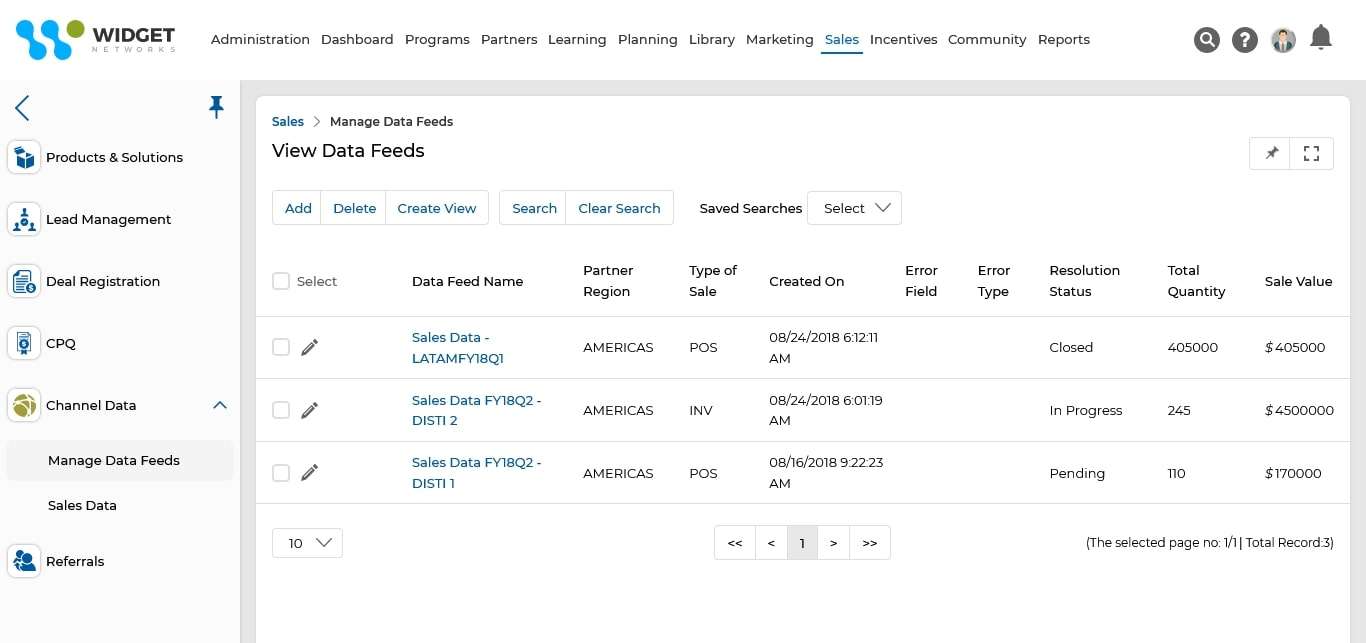Open the CPQ section icon
This screenshot has width=1366, height=643.
tap(23, 343)
